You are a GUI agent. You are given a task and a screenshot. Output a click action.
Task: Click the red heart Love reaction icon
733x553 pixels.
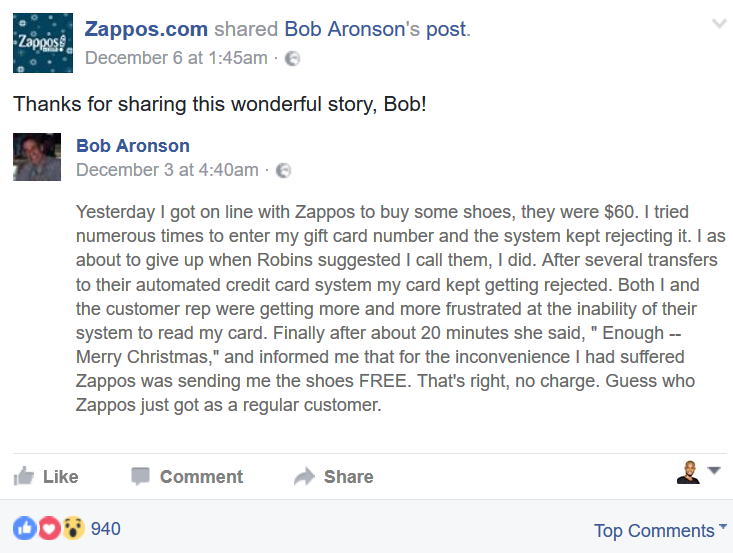point(49,528)
